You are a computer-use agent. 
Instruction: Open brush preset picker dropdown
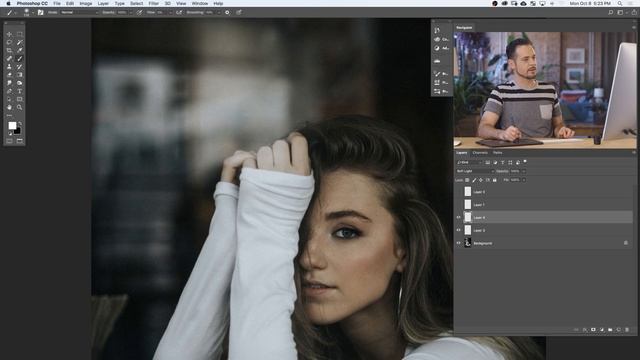point(33,13)
